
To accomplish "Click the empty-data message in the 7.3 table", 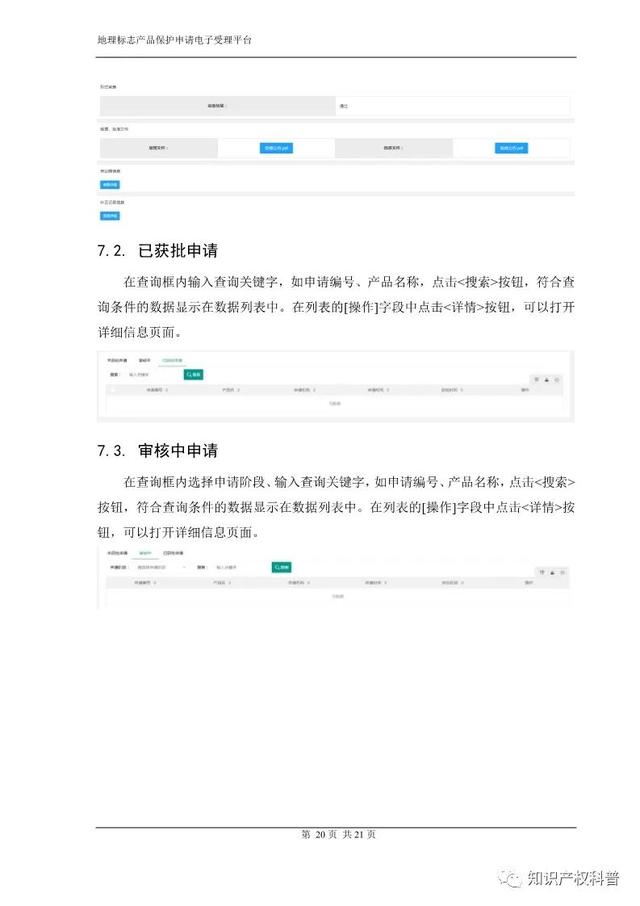I will [338, 596].
